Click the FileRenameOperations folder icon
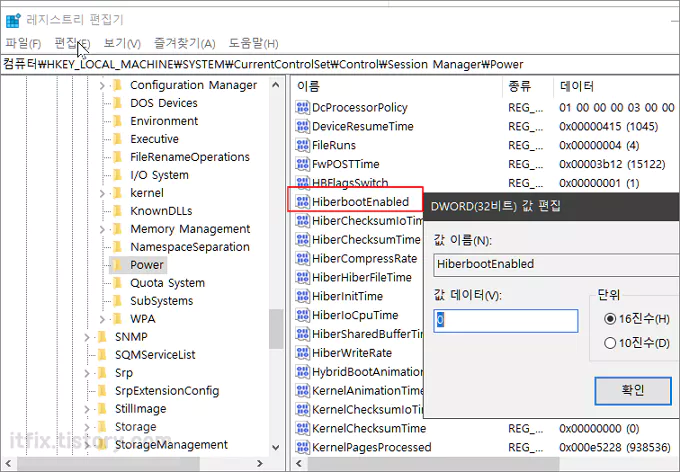680x472 pixels. coord(118,157)
